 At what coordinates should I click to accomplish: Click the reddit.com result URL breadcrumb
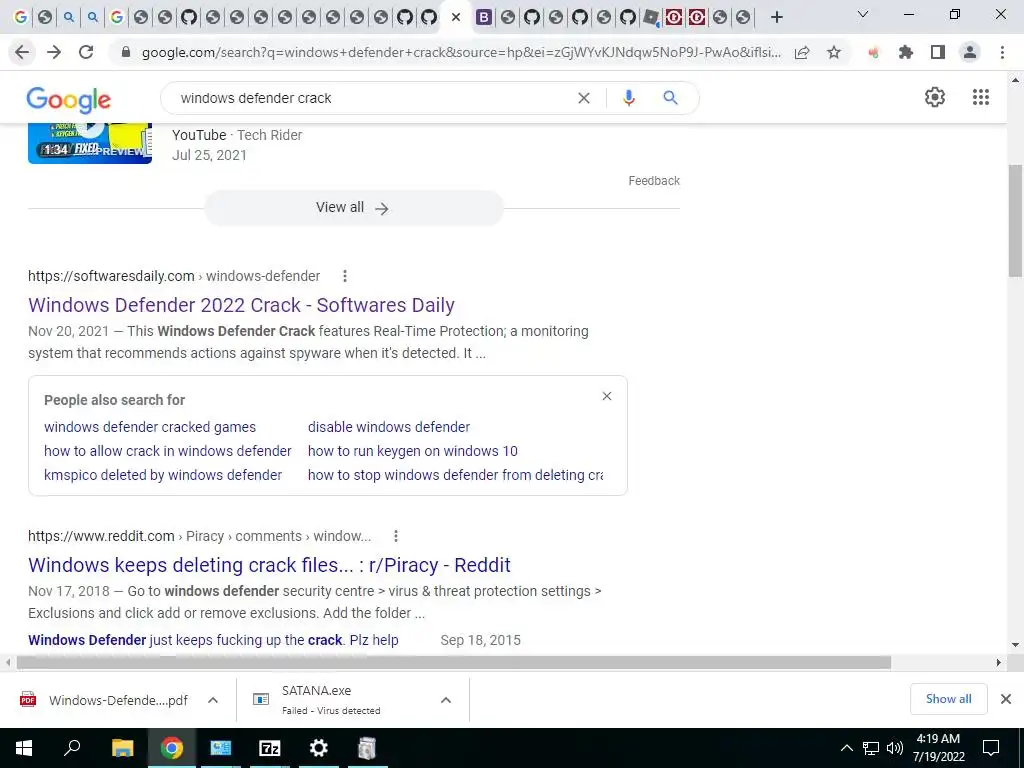click(x=199, y=536)
